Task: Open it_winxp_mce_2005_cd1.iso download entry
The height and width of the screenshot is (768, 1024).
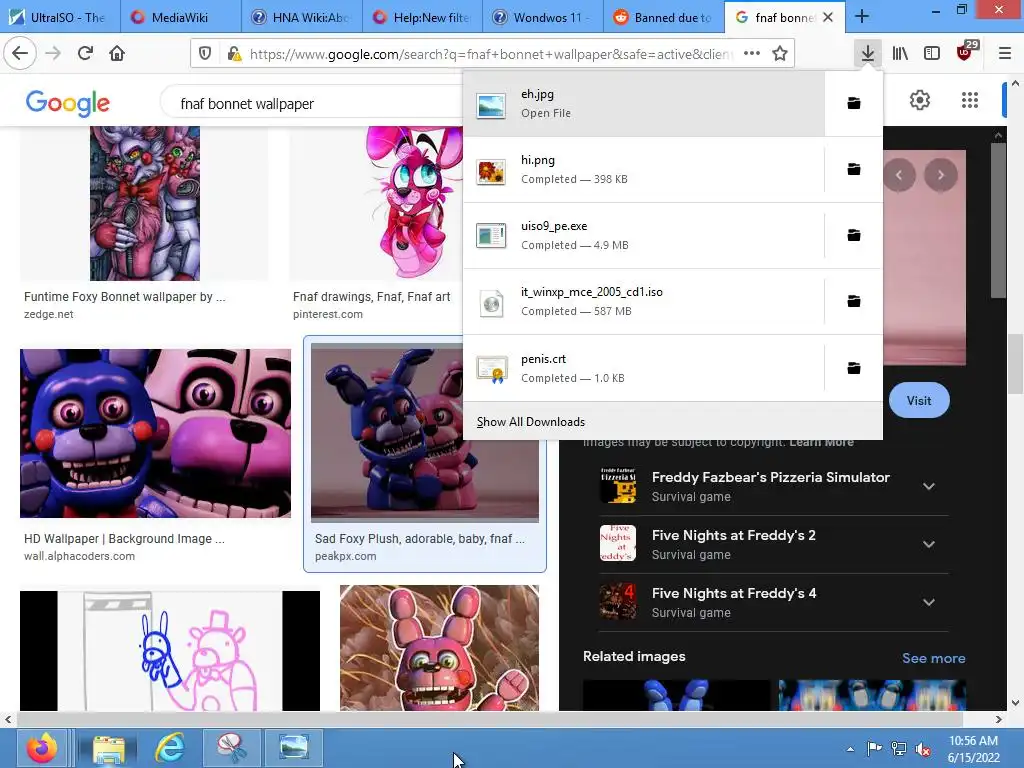Action: (x=644, y=301)
